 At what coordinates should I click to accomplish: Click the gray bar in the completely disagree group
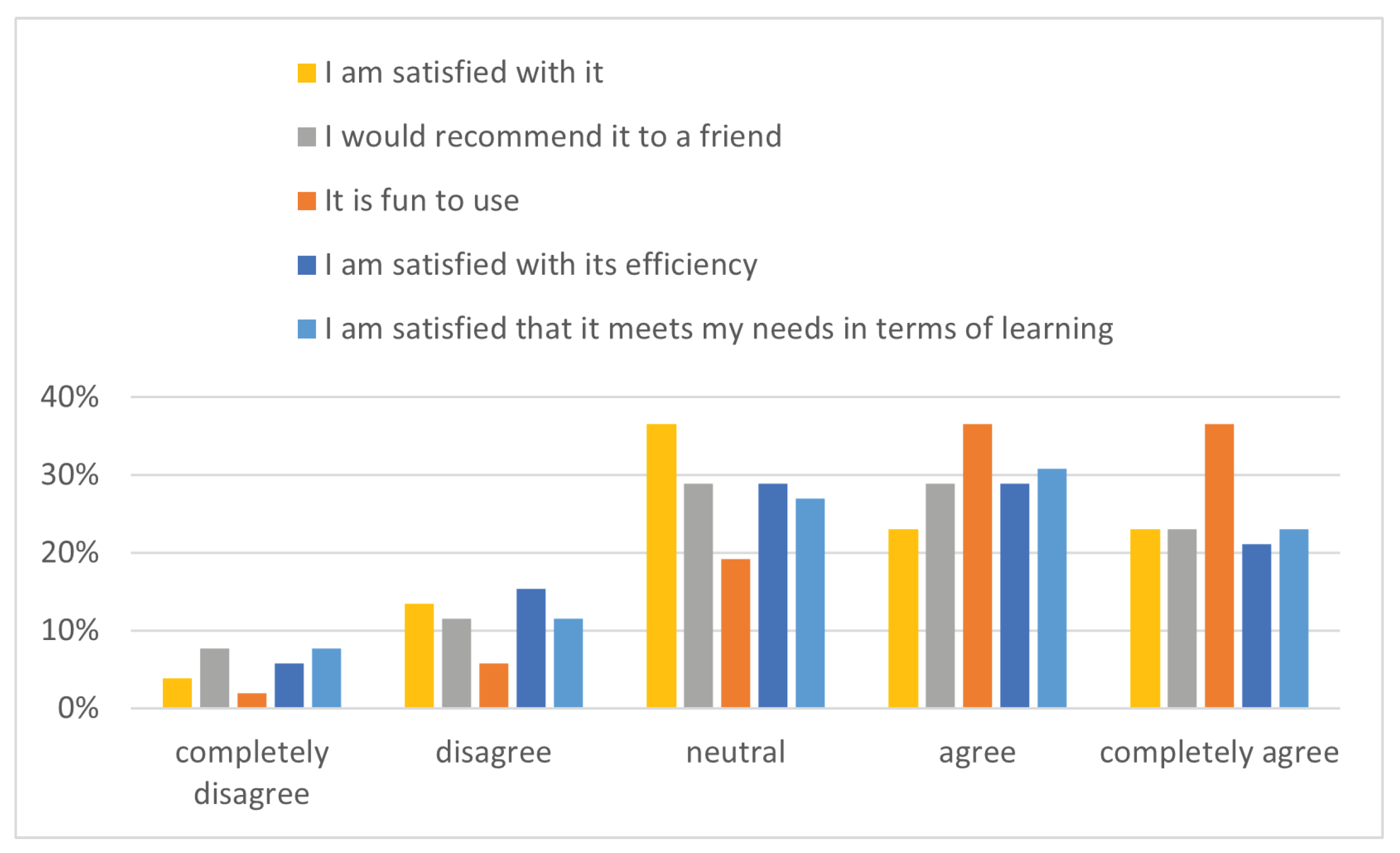pos(214,678)
